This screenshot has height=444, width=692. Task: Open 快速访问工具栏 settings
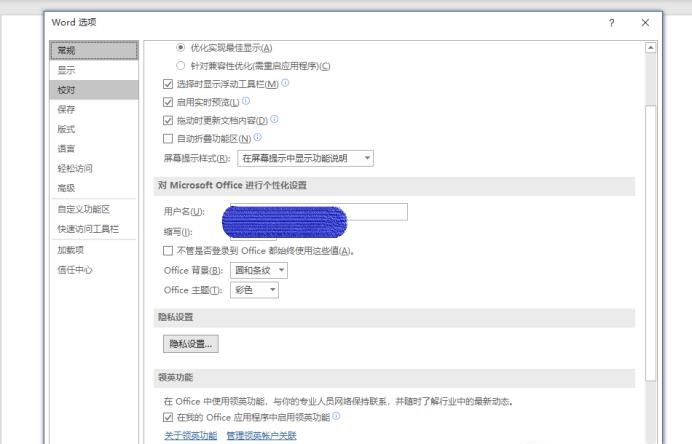point(94,229)
